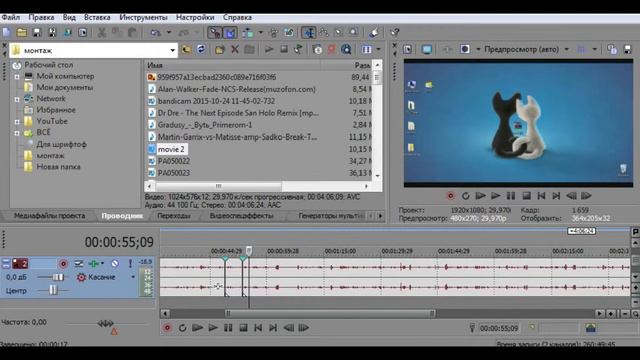Open the audio track FX icon

click(94, 264)
